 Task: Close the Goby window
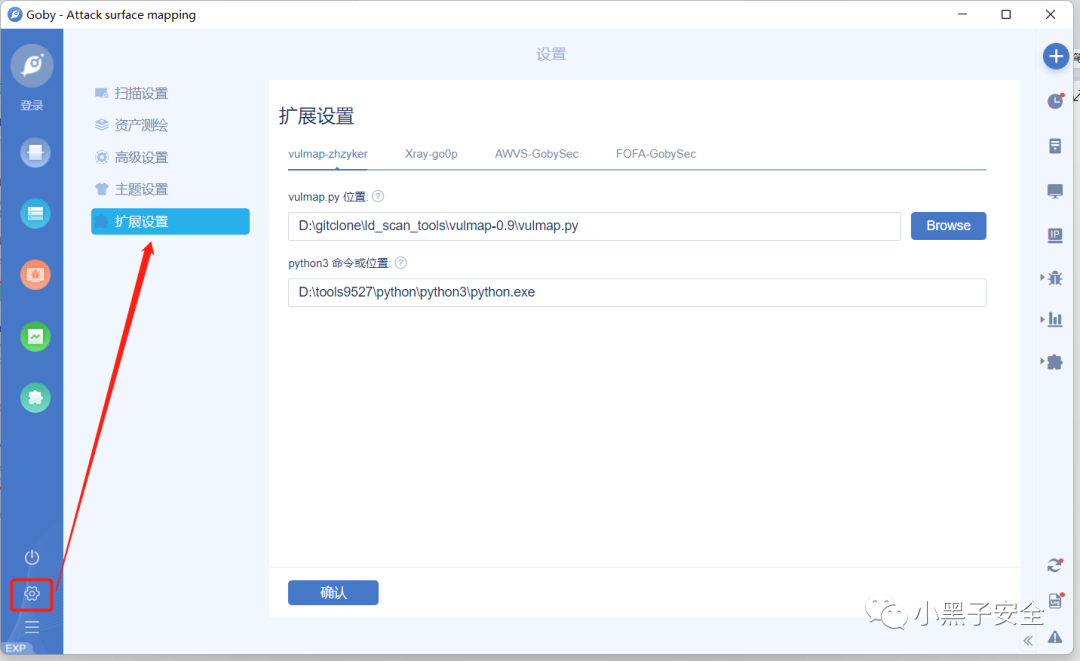tap(1050, 14)
